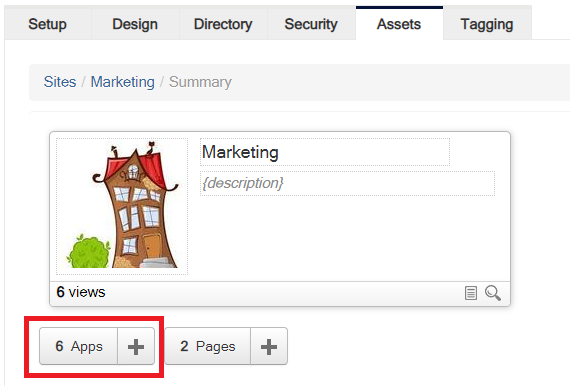578x390 pixels.
Task: Open the Tagging tab
Action: (487, 24)
